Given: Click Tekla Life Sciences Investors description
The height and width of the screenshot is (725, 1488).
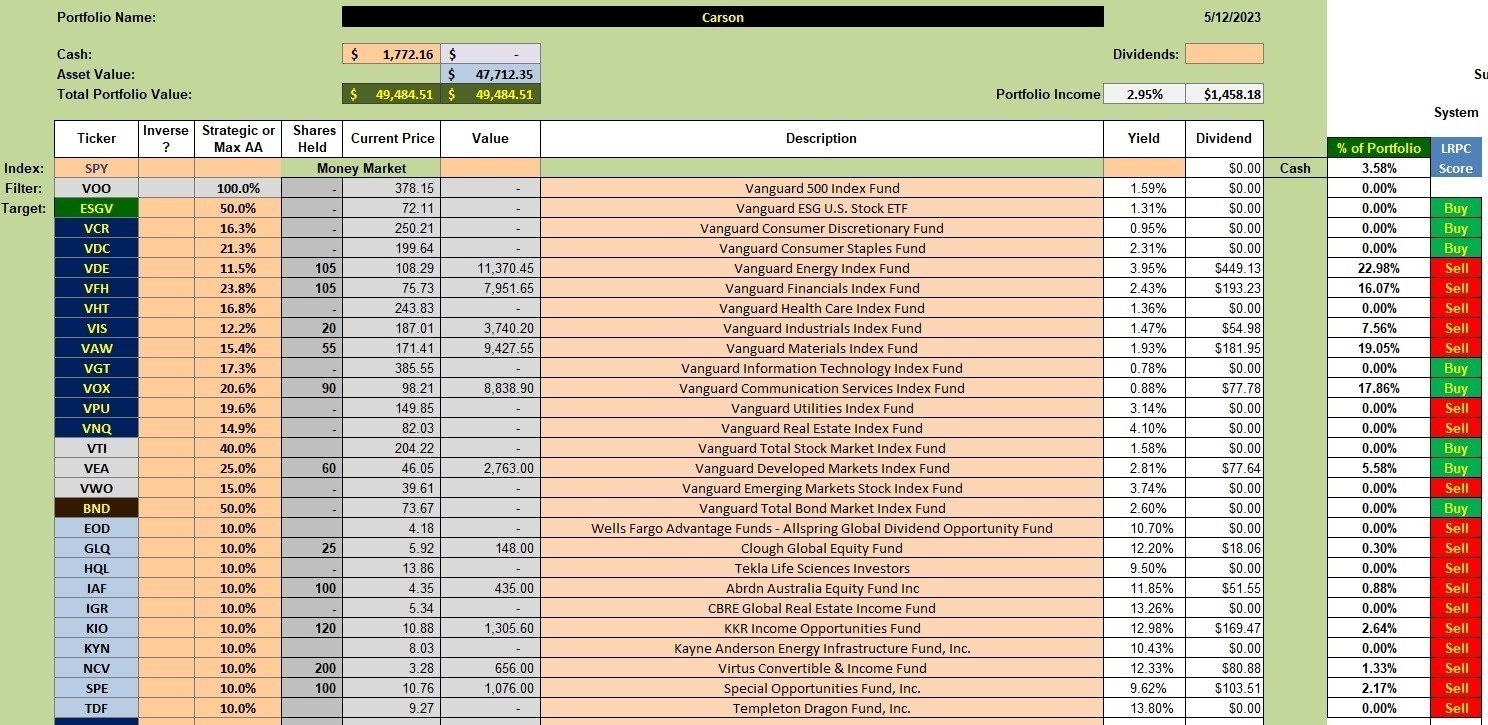Looking at the screenshot, I should click(x=821, y=568).
